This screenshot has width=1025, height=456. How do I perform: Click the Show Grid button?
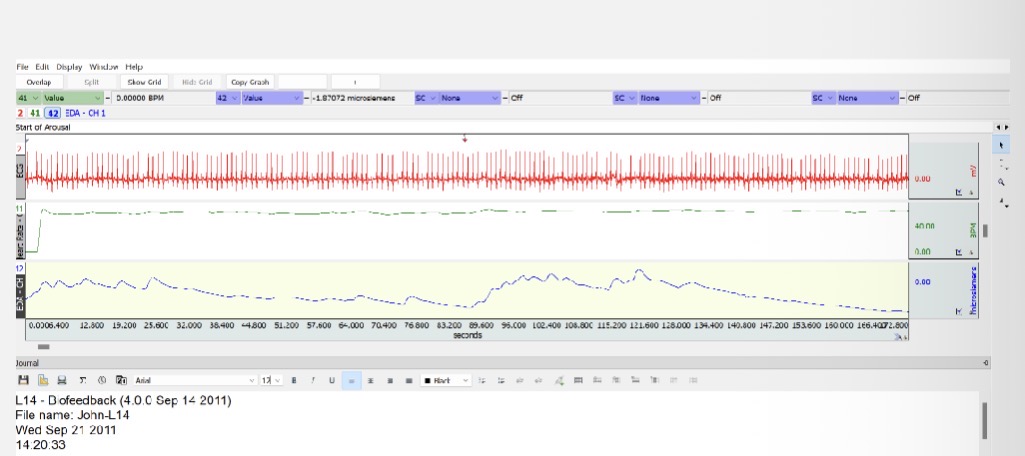click(x=144, y=82)
